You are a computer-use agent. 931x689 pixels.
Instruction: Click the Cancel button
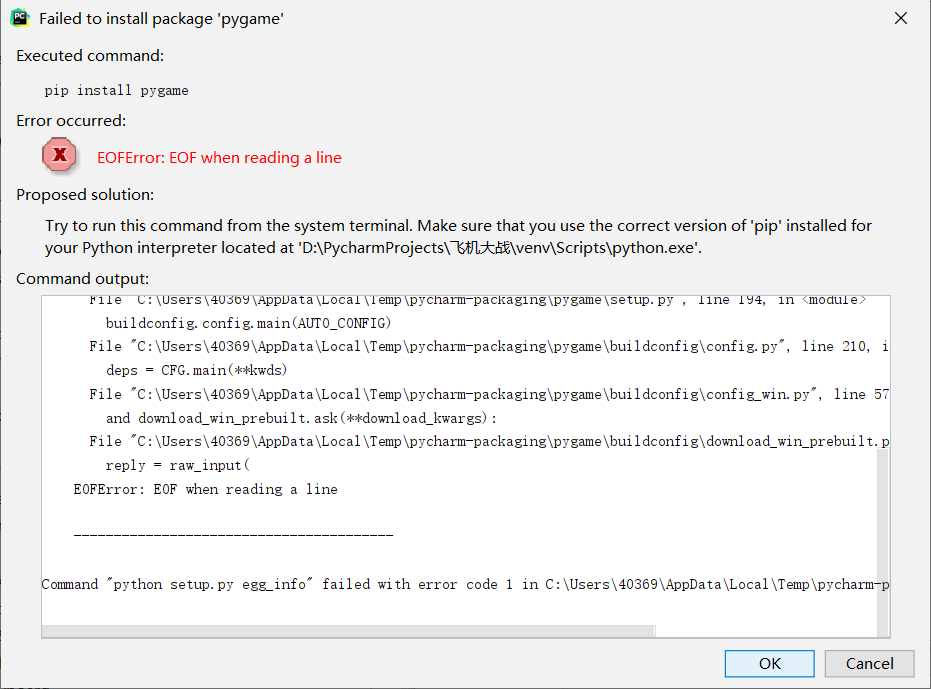(x=869, y=663)
